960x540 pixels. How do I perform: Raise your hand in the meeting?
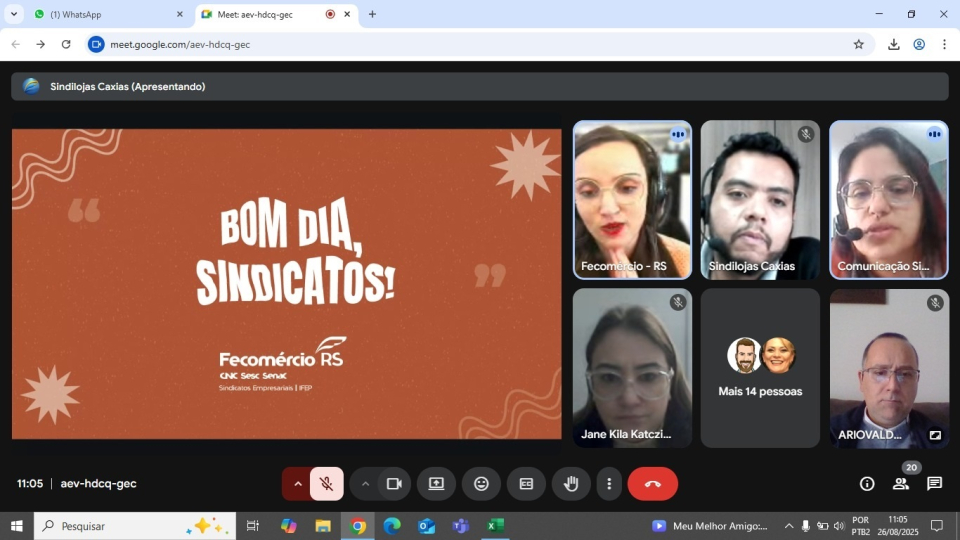(x=571, y=484)
